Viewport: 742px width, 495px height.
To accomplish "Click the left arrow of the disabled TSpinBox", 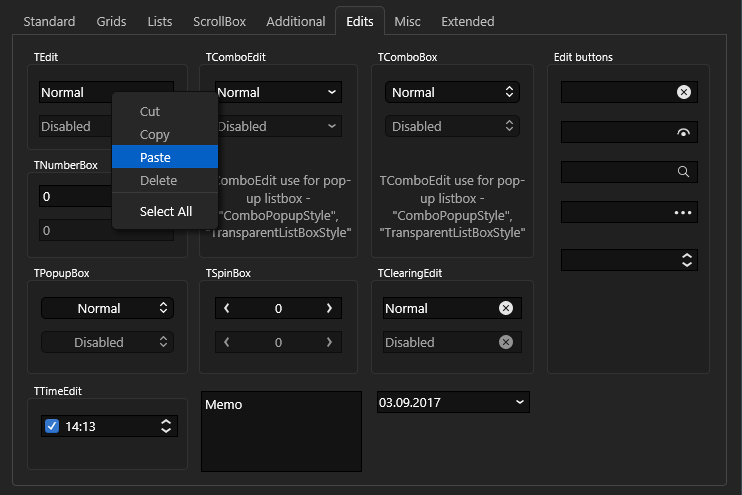I will point(227,342).
